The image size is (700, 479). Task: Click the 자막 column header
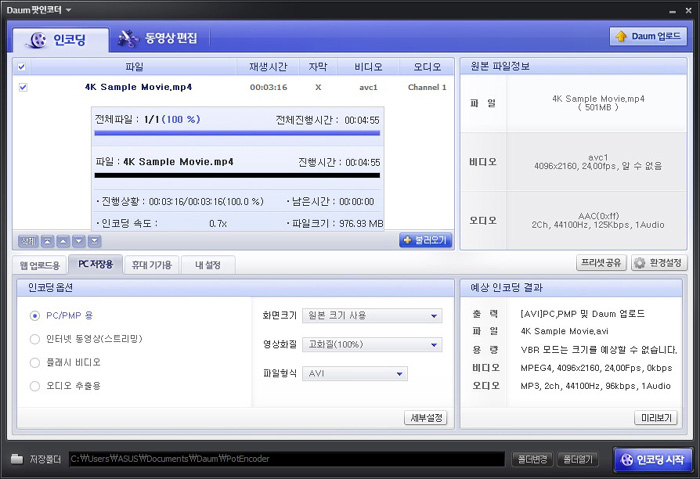[318, 67]
